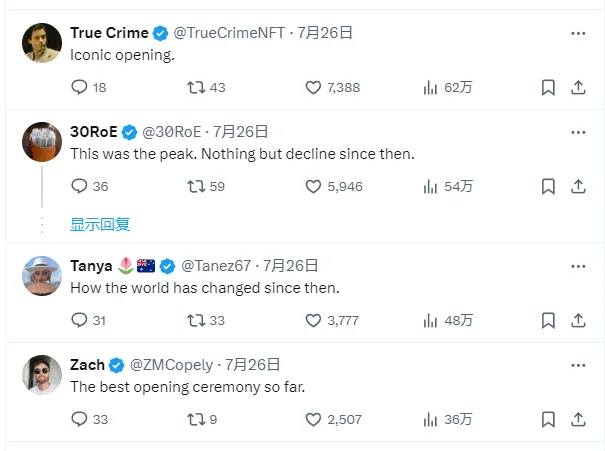Retweet 30RoE's tweet
The image size is (605, 451).
[x=197, y=186]
